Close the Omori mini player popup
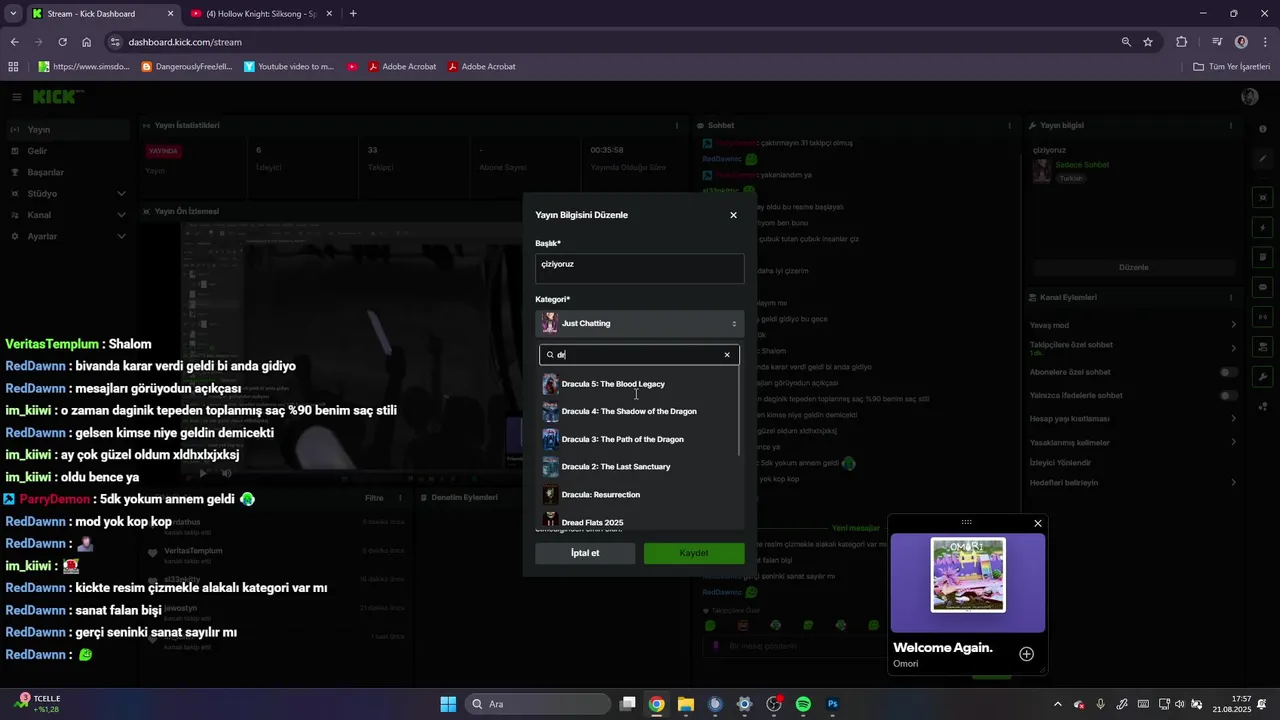The image size is (1280, 720). 1038,523
